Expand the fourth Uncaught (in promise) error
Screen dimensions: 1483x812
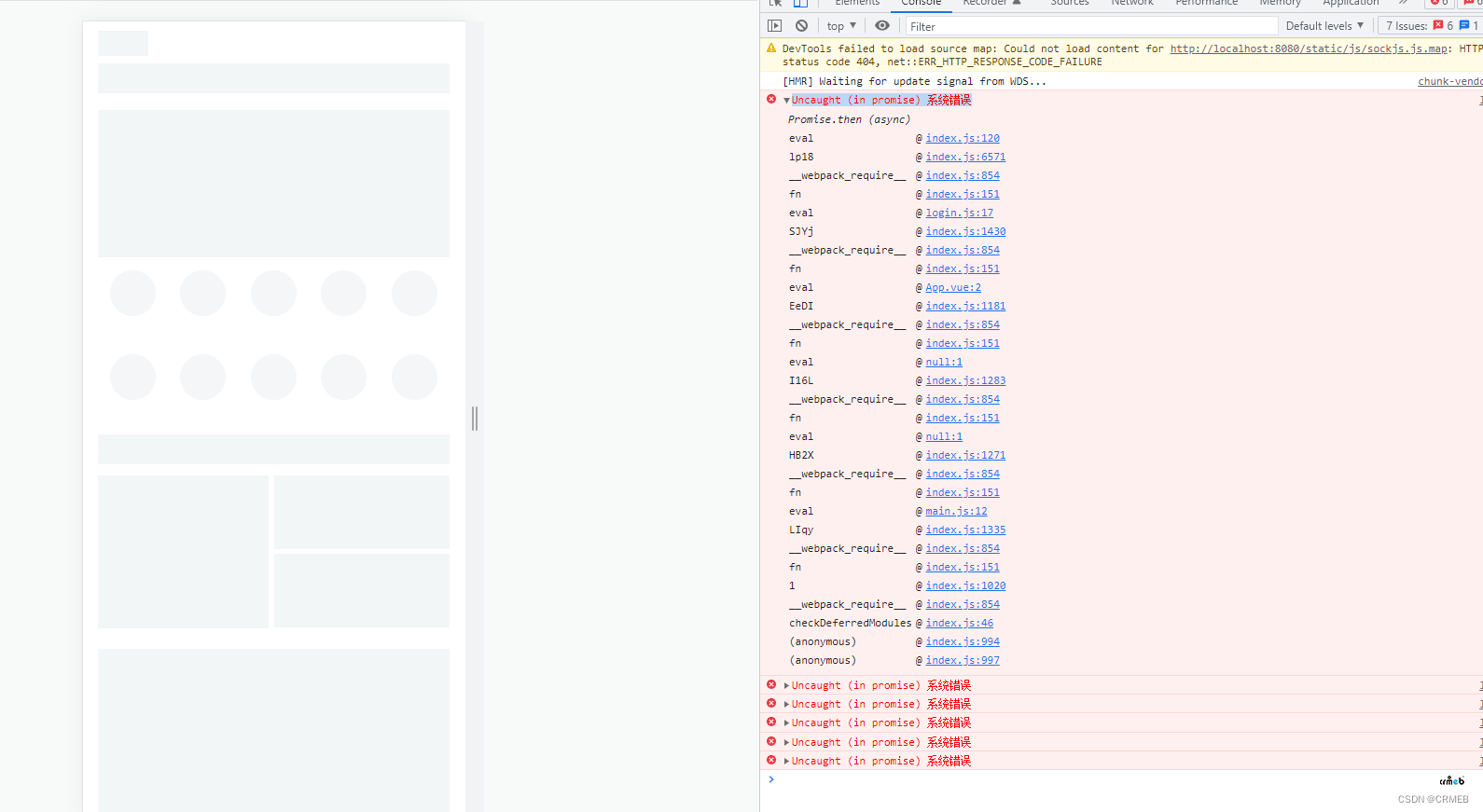tap(787, 723)
